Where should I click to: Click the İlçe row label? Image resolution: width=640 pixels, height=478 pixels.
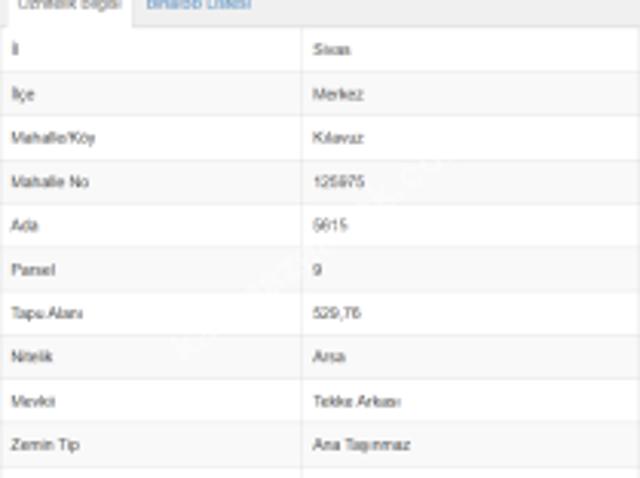click(x=22, y=94)
